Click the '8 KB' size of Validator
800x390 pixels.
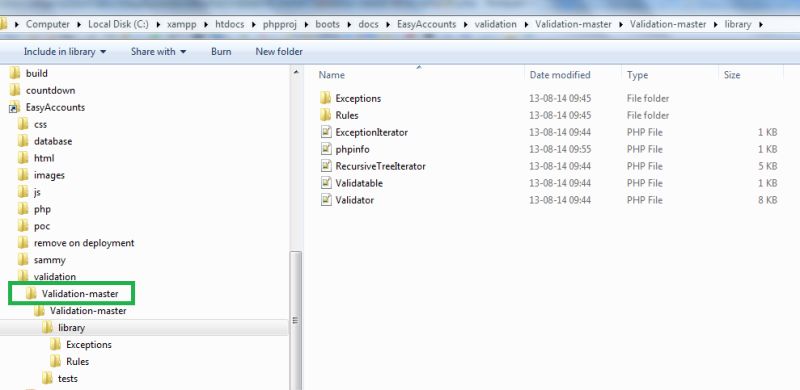[767, 200]
